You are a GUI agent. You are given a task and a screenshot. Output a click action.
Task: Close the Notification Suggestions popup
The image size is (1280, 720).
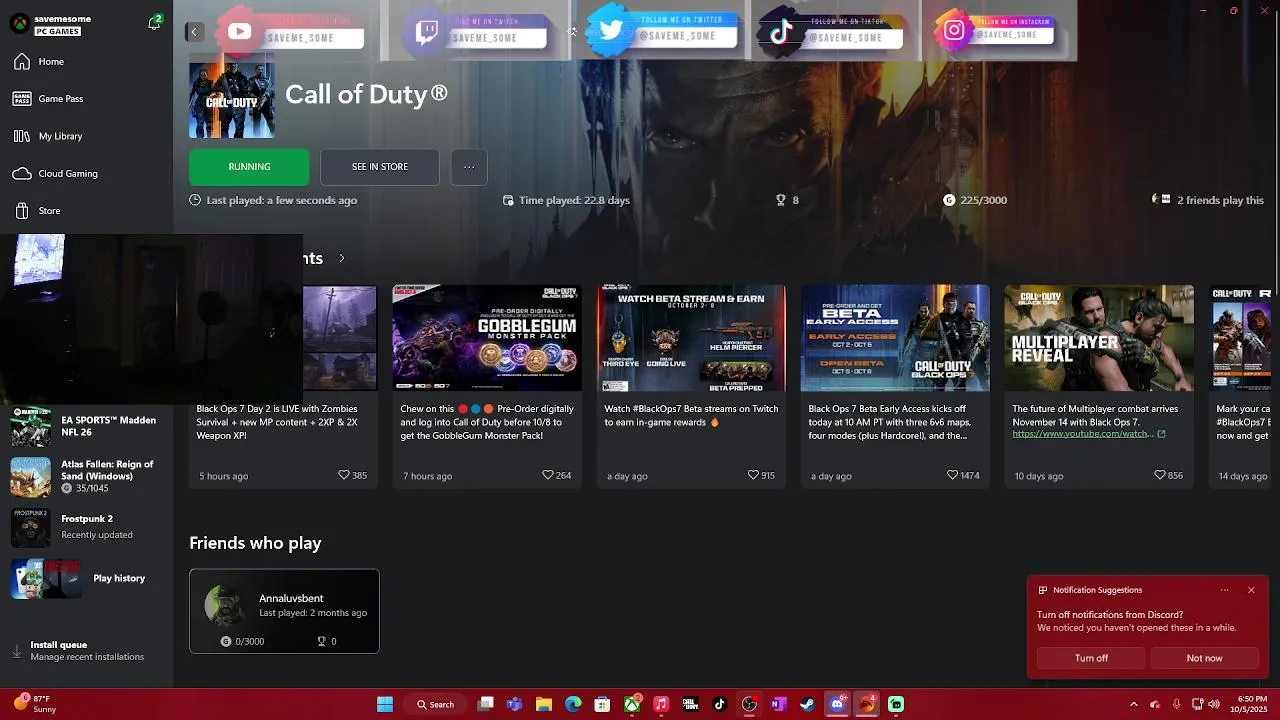click(x=1251, y=590)
